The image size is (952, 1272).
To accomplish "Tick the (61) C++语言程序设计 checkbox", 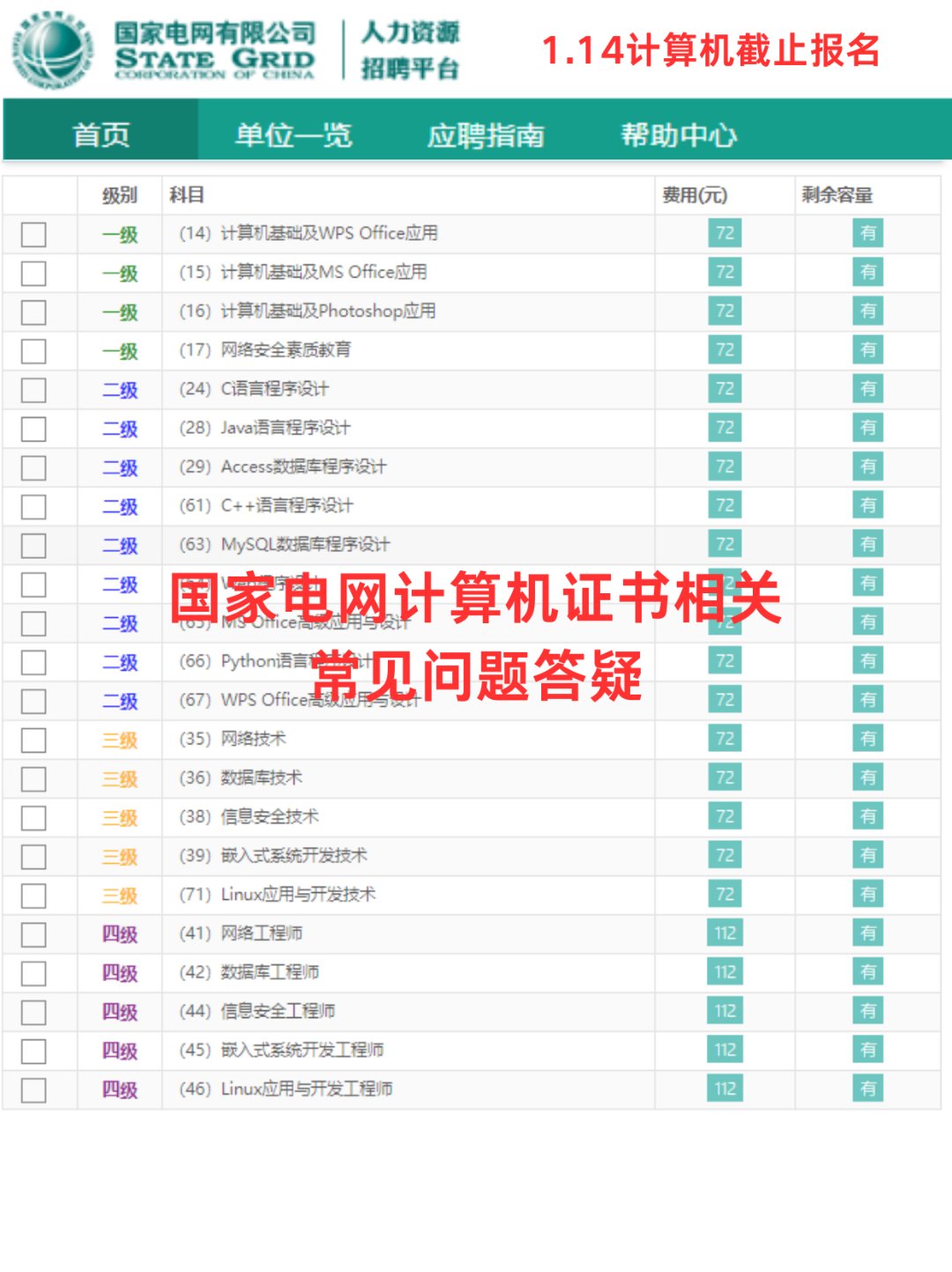I will click(33, 507).
